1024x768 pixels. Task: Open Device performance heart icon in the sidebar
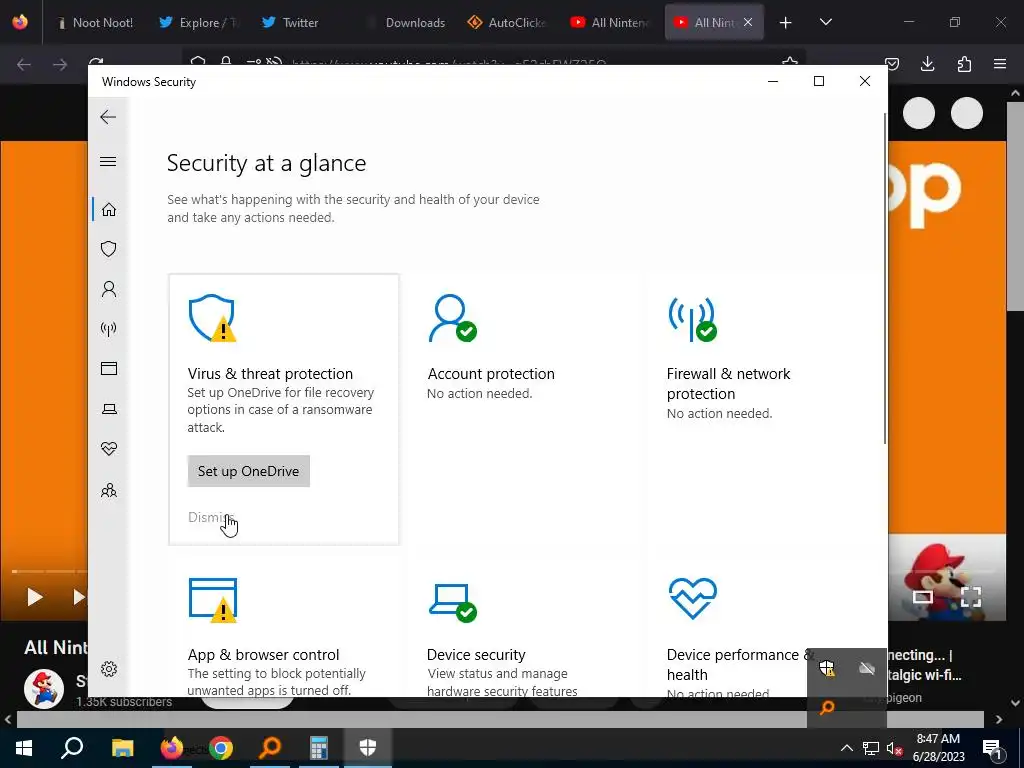click(x=109, y=449)
